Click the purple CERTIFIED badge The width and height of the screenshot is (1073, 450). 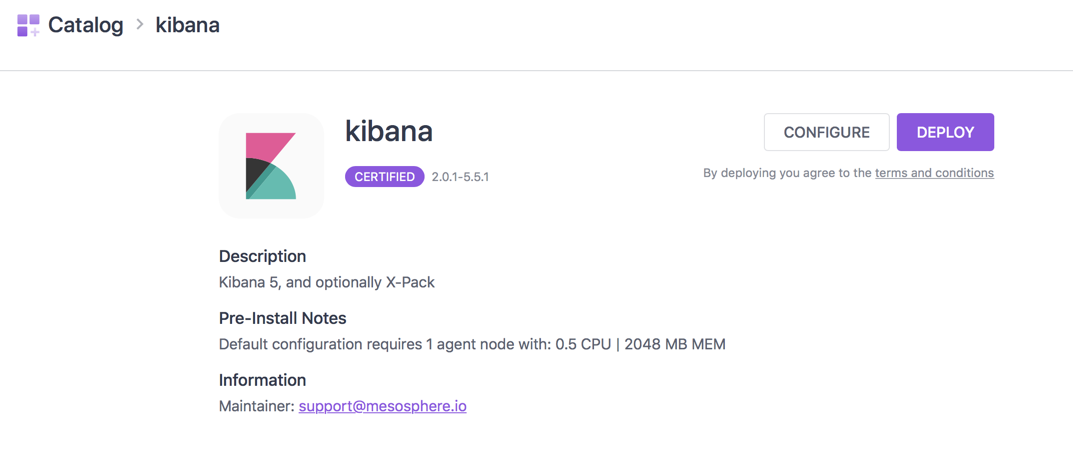(384, 177)
